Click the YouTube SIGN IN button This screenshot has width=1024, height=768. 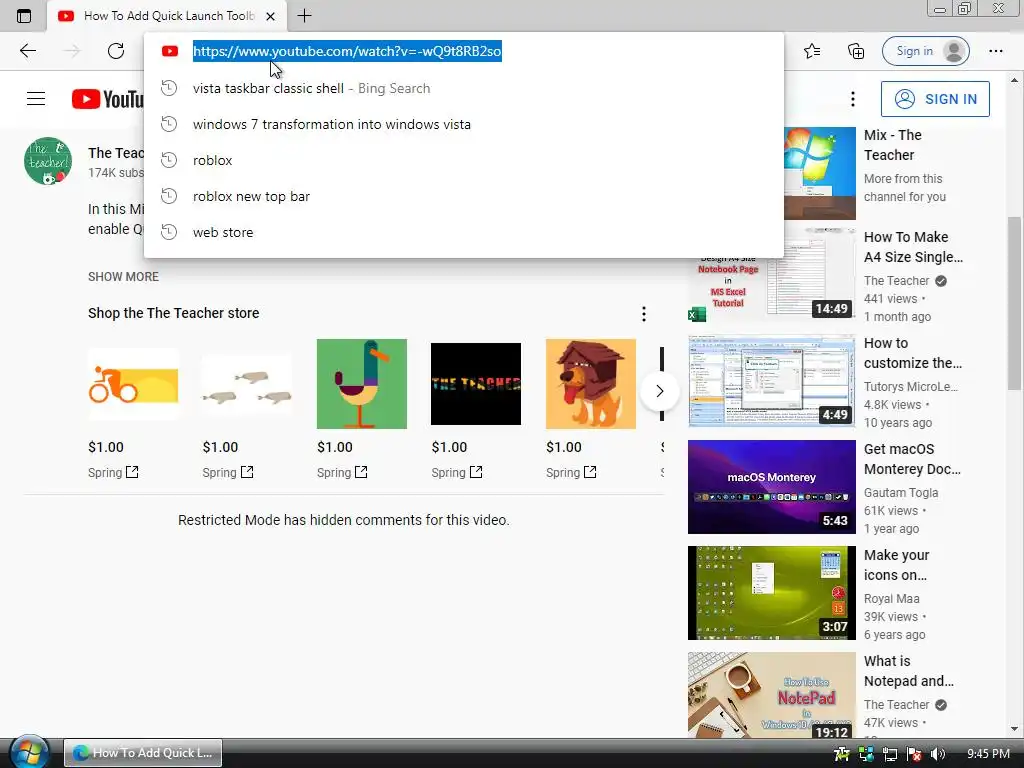tap(935, 99)
